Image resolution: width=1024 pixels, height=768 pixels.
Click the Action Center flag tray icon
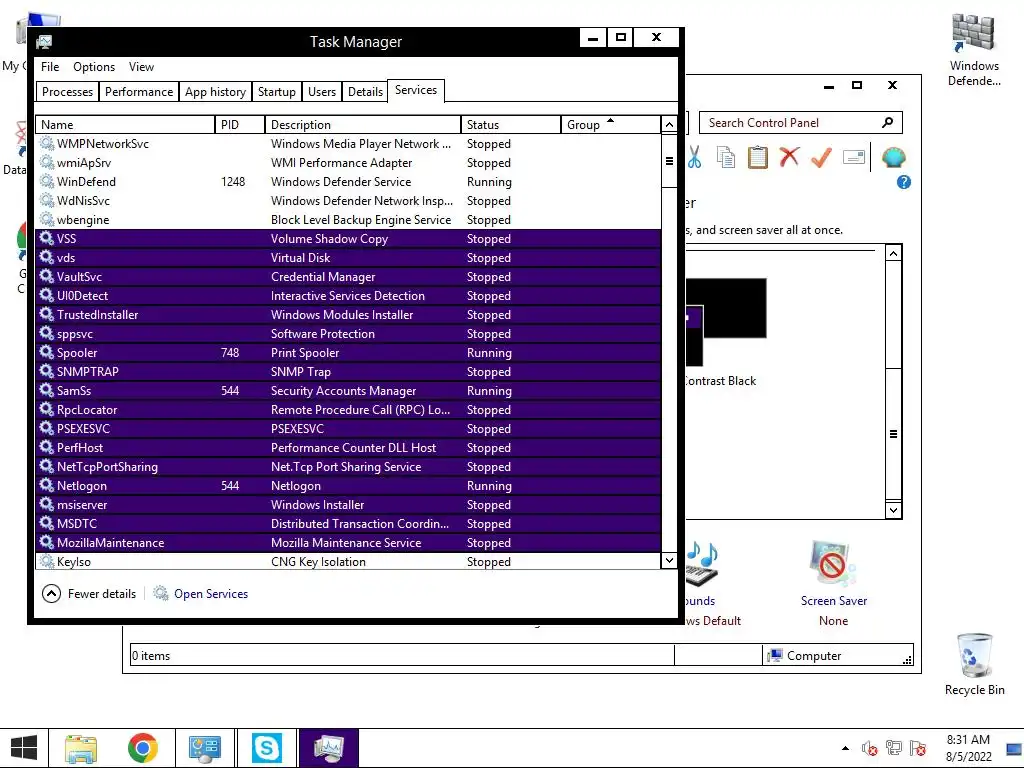pyautogui.click(x=918, y=748)
